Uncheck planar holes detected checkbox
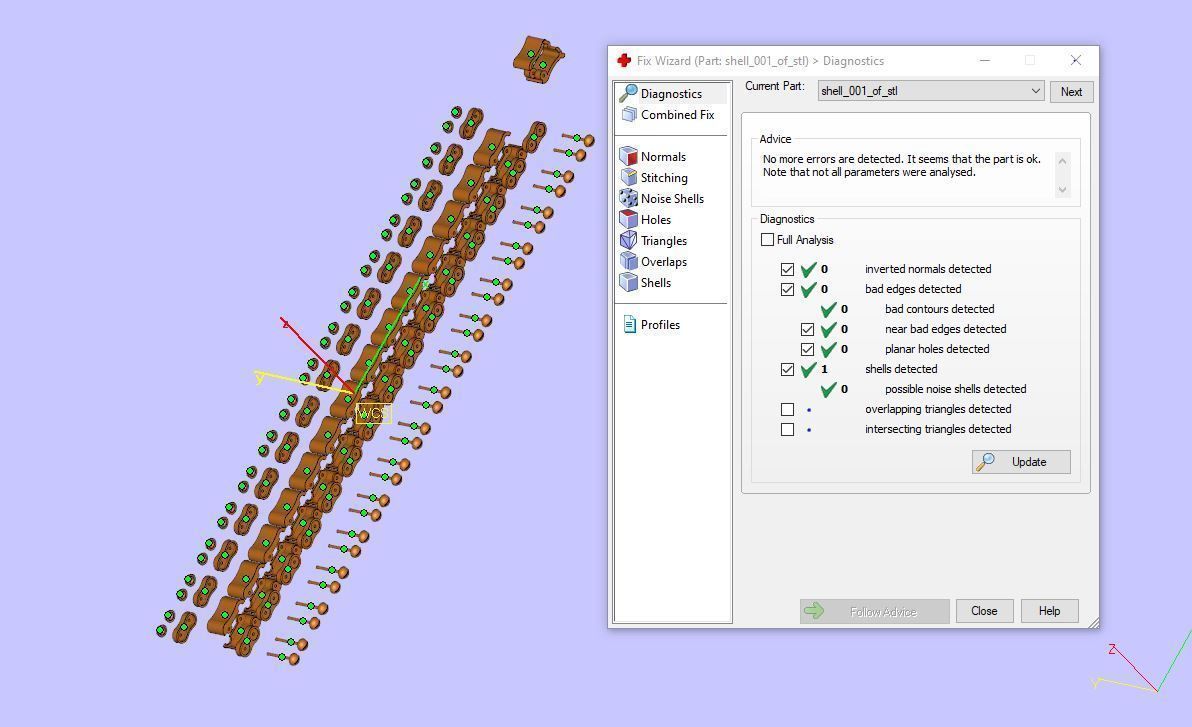This screenshot has height=727, width=1192. [x=807, y=350]
